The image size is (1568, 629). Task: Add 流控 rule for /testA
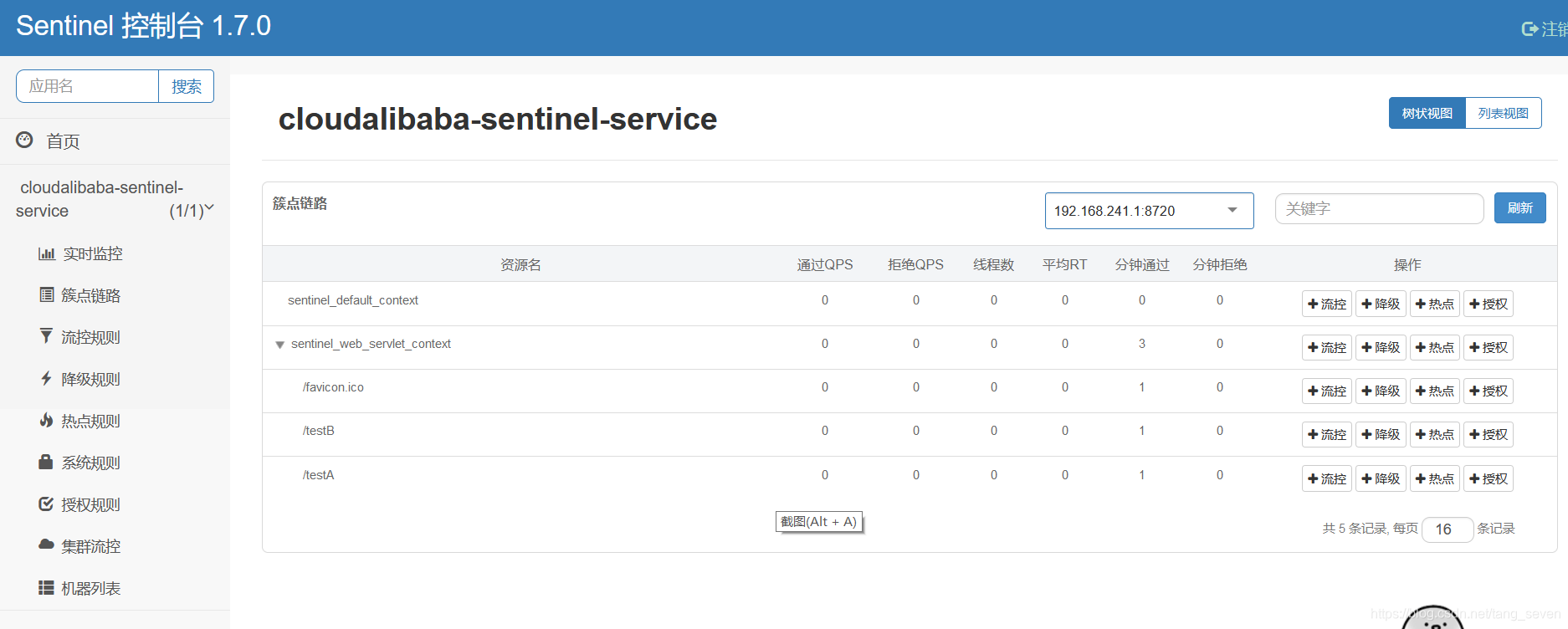click(1327, 478)
